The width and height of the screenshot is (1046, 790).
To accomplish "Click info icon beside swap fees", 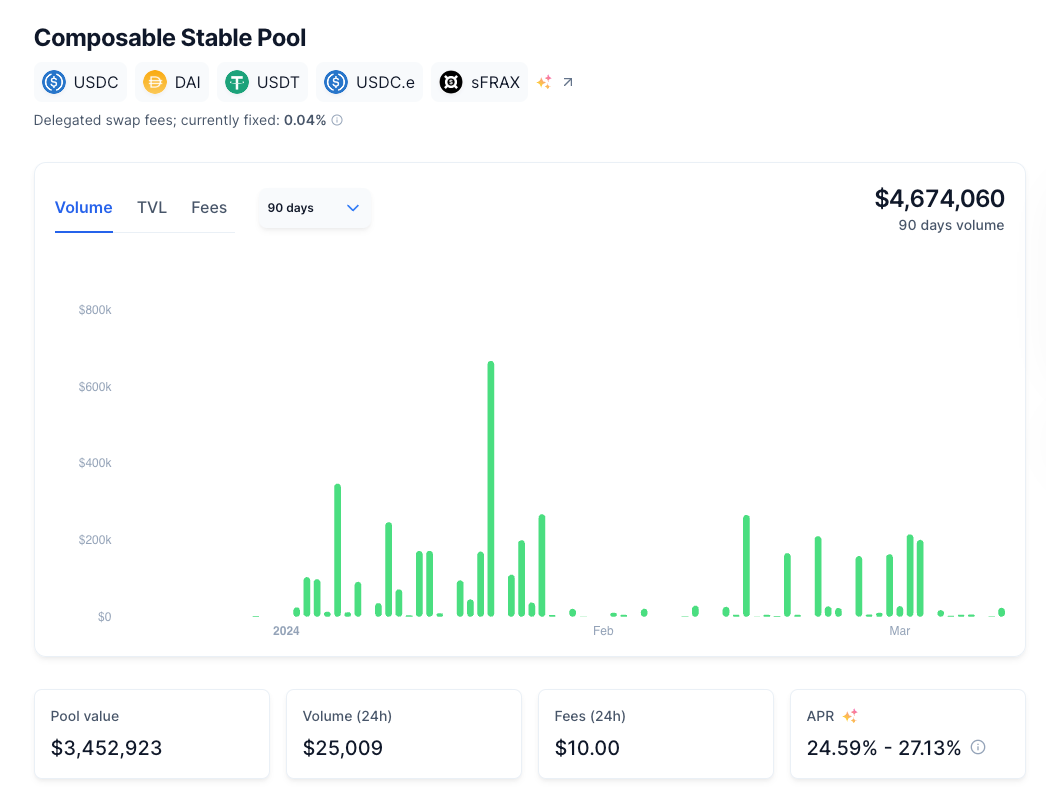I will click(x=337, y=120).
